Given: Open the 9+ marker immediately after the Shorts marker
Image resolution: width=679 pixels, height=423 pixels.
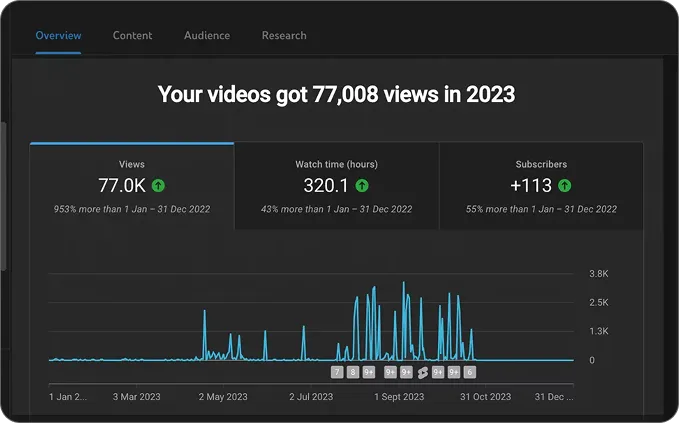Looking at the screenshot, I should pos(438,372).
